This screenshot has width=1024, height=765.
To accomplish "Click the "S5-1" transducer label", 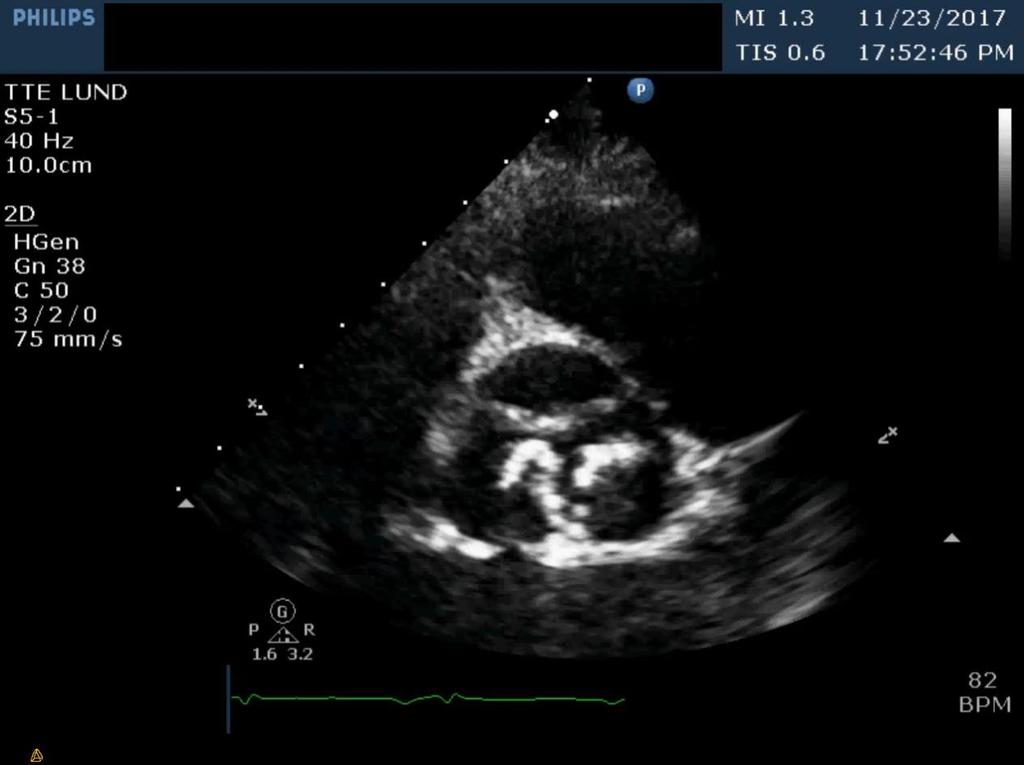I will point(31,117).
